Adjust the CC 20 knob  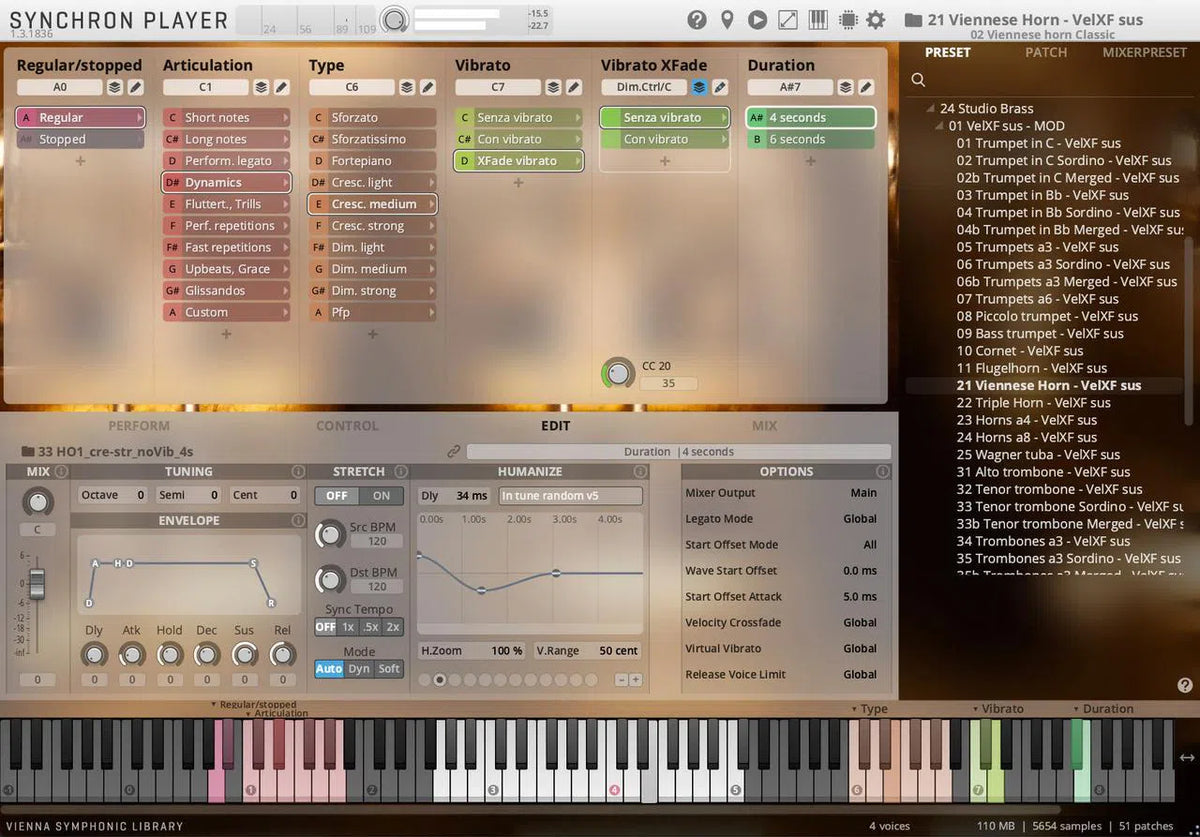tap(618, 372)
